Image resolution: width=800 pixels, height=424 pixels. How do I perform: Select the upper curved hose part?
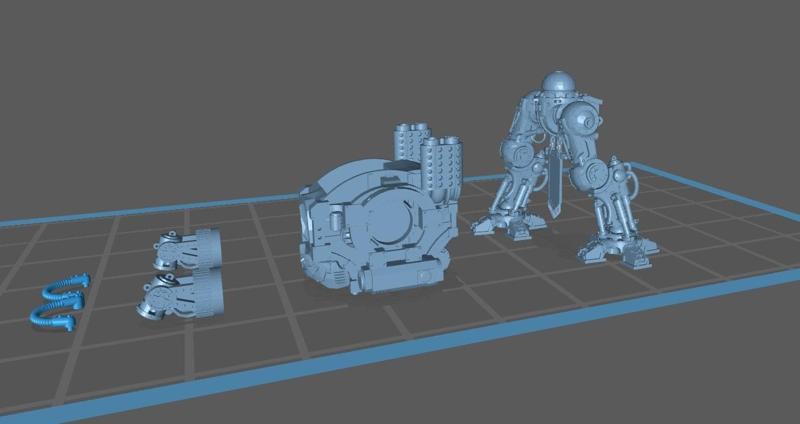point(65,288)
